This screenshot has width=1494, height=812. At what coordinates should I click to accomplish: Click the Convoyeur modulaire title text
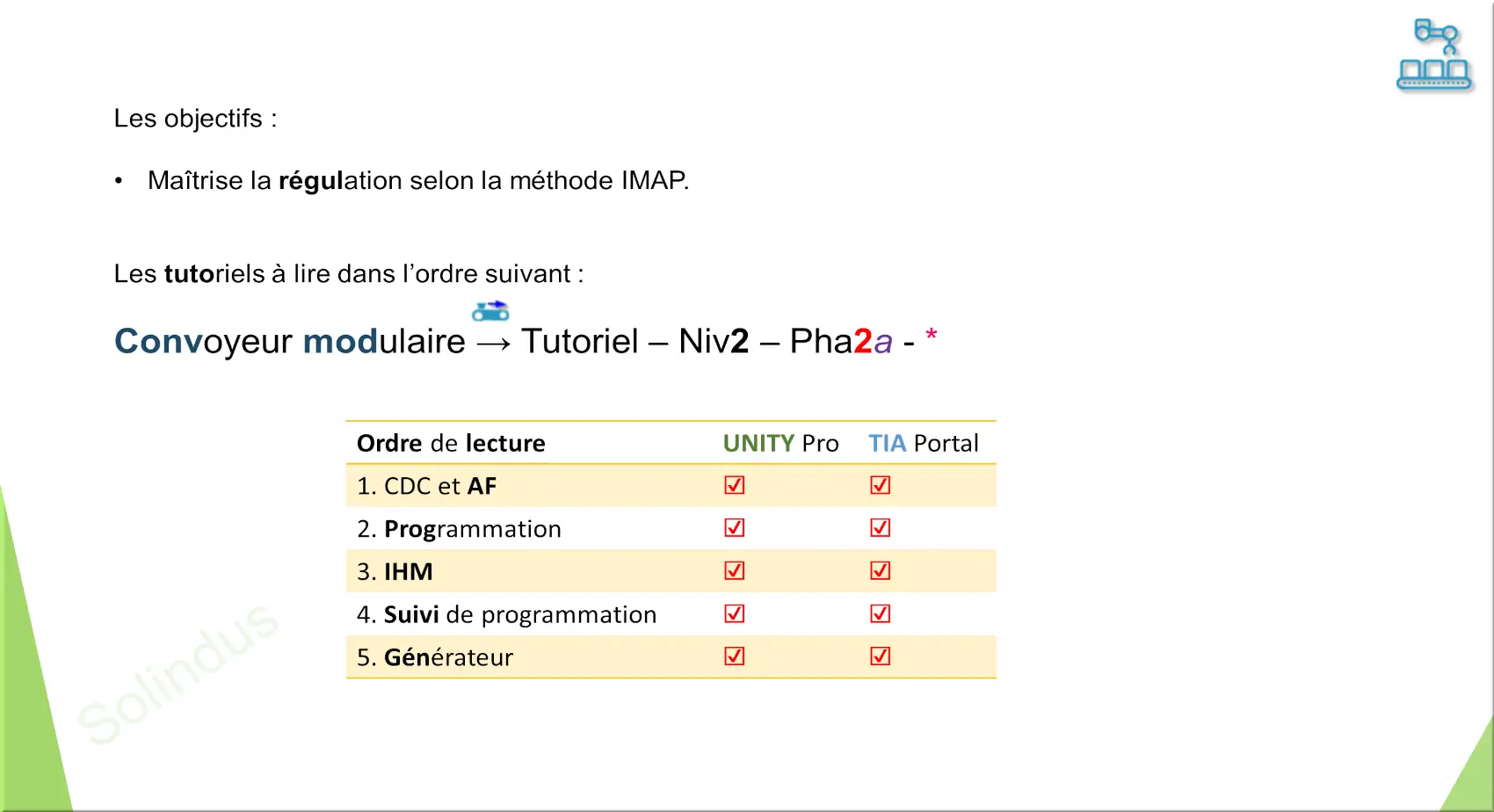(x=290, y=341)
